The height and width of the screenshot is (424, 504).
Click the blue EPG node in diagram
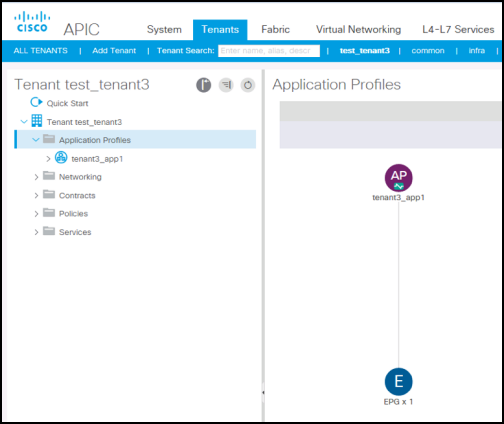click(398, 381)
